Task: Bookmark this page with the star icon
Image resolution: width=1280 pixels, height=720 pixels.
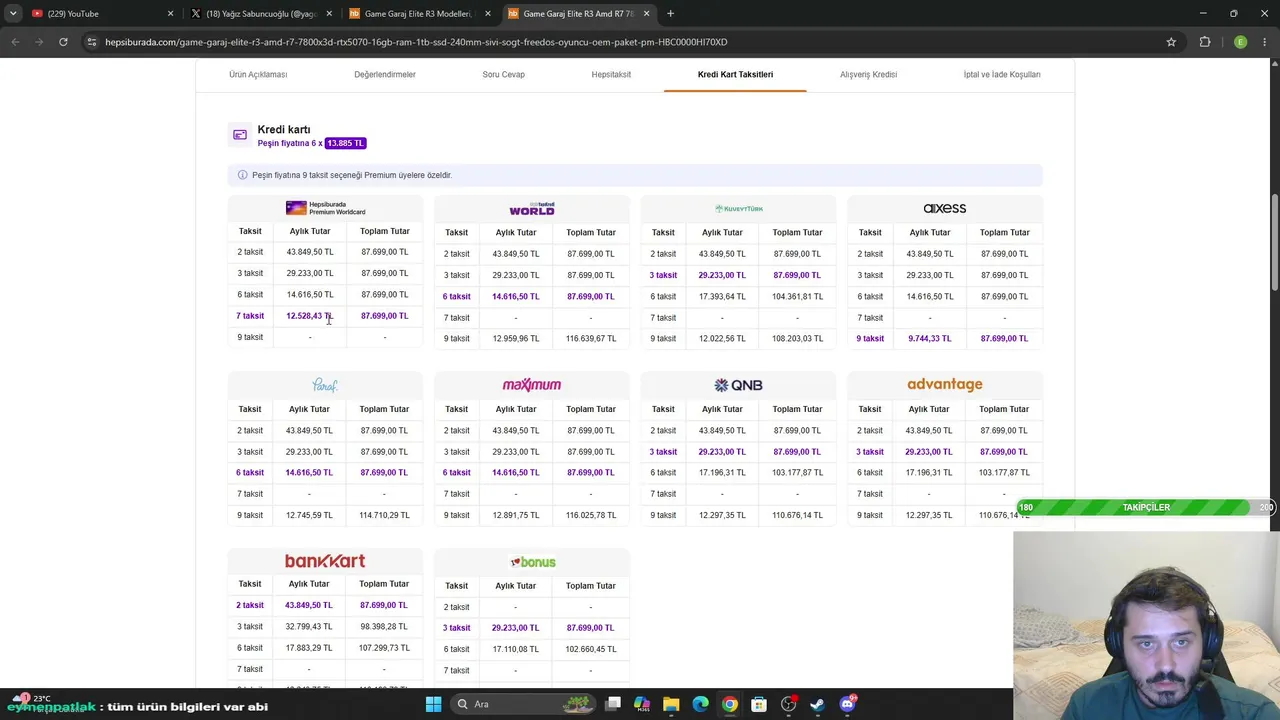Action: point(1171,42)
